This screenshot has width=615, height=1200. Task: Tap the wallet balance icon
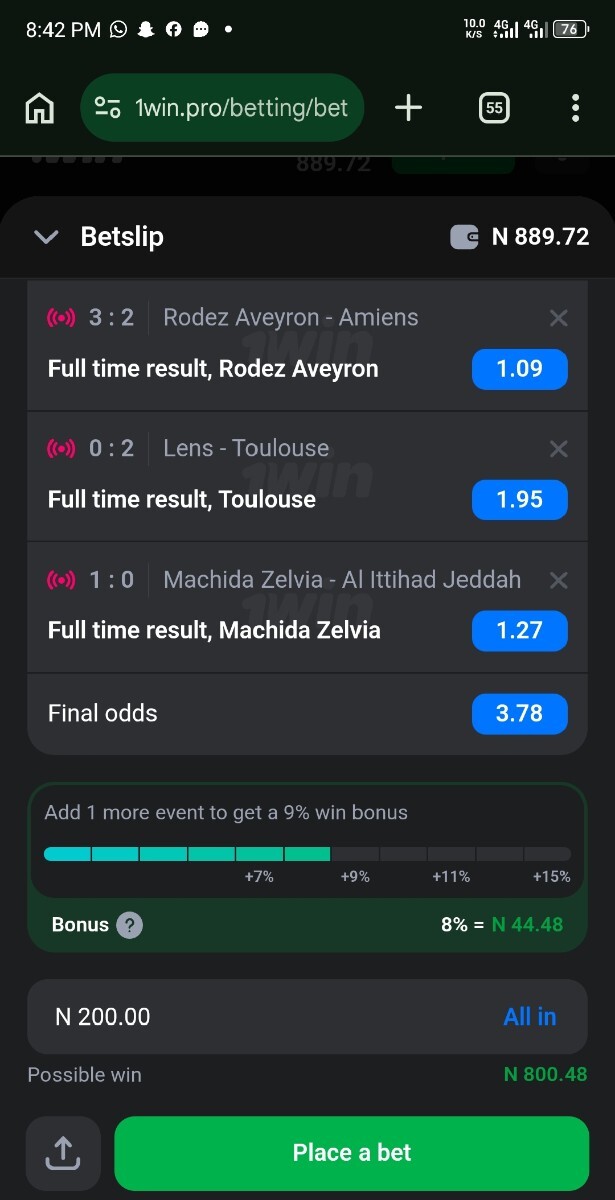[464, 237]
